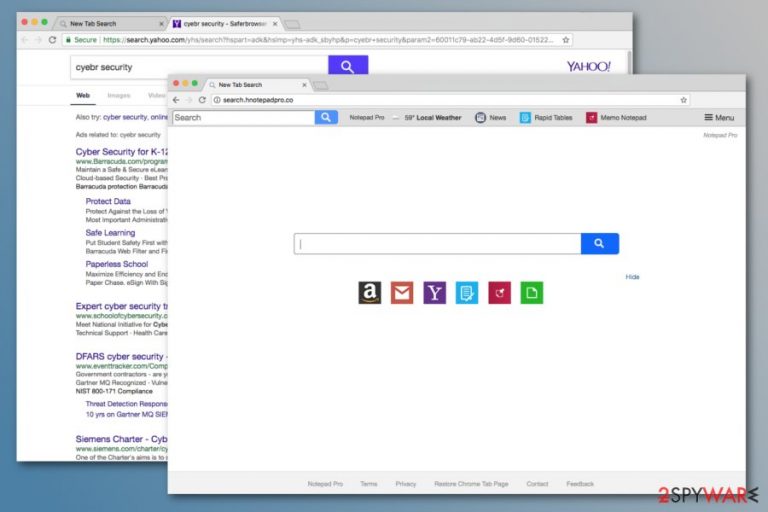
Task: Open the Contact footer link
Action: coord(537,484)
